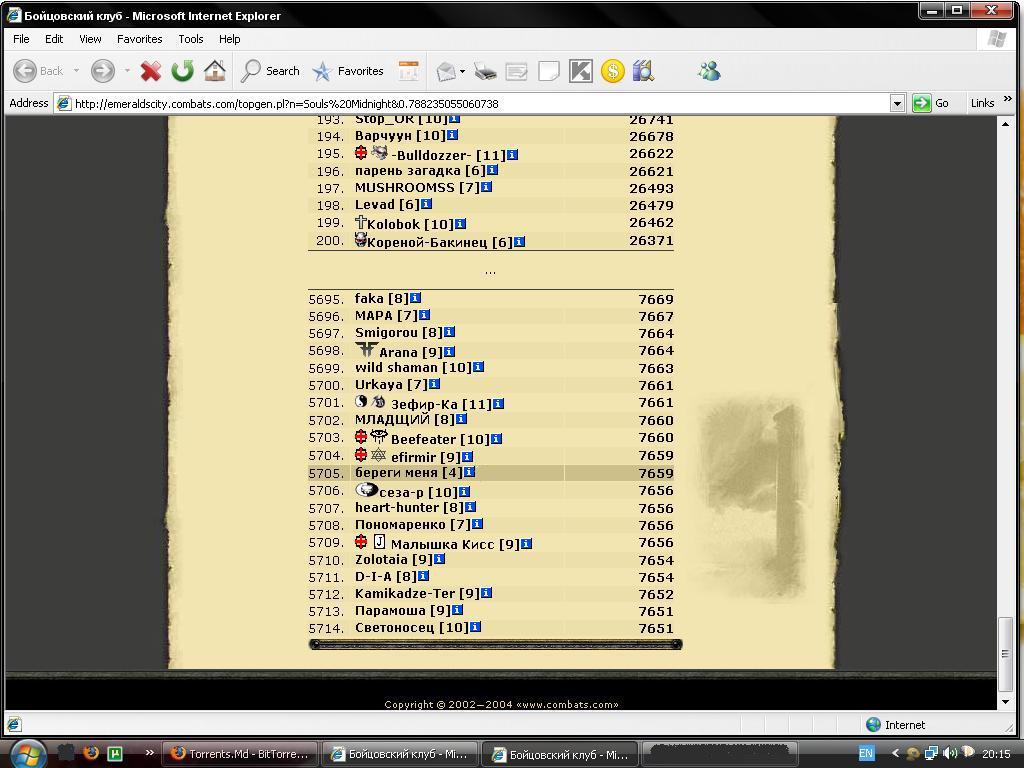
Task: Select the score 26371 in row 200
Action: 651,240
